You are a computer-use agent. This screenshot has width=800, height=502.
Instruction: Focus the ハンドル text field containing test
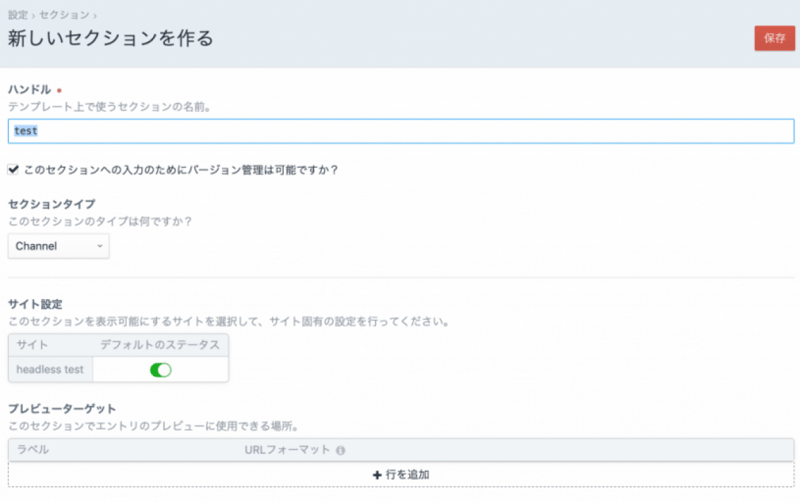point(400,131)
